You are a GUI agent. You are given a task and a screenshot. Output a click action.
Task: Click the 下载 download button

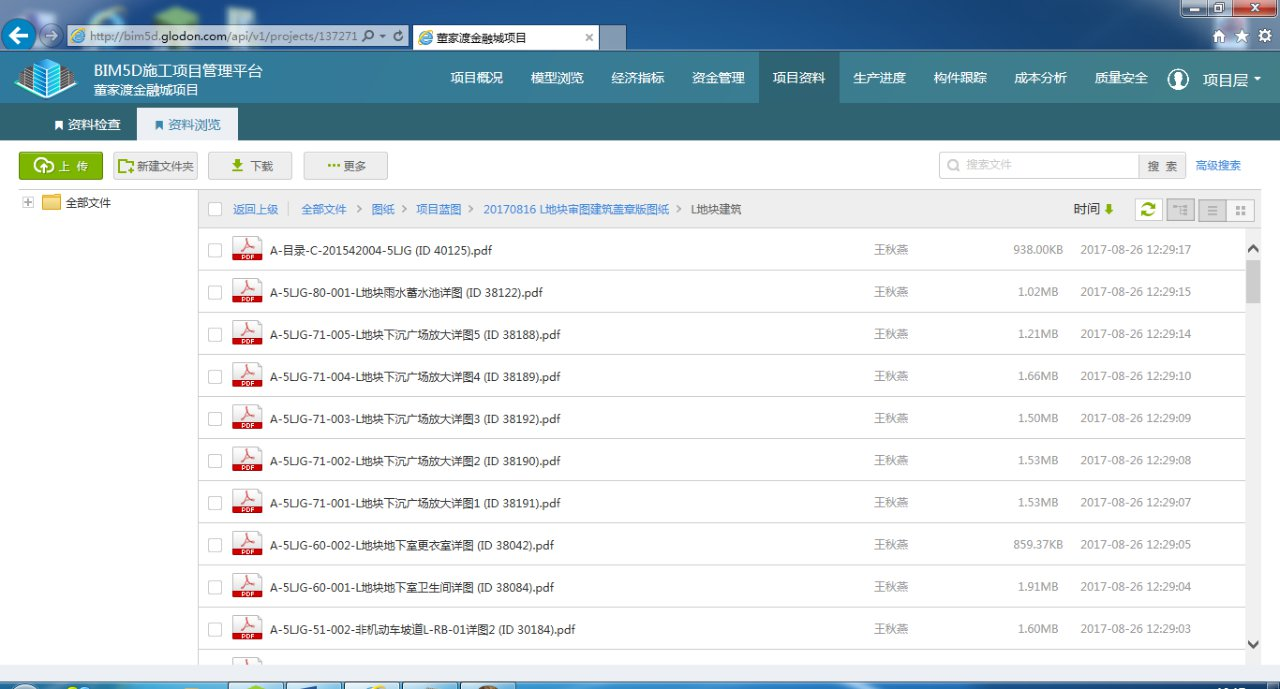click(x=251, y=166)
